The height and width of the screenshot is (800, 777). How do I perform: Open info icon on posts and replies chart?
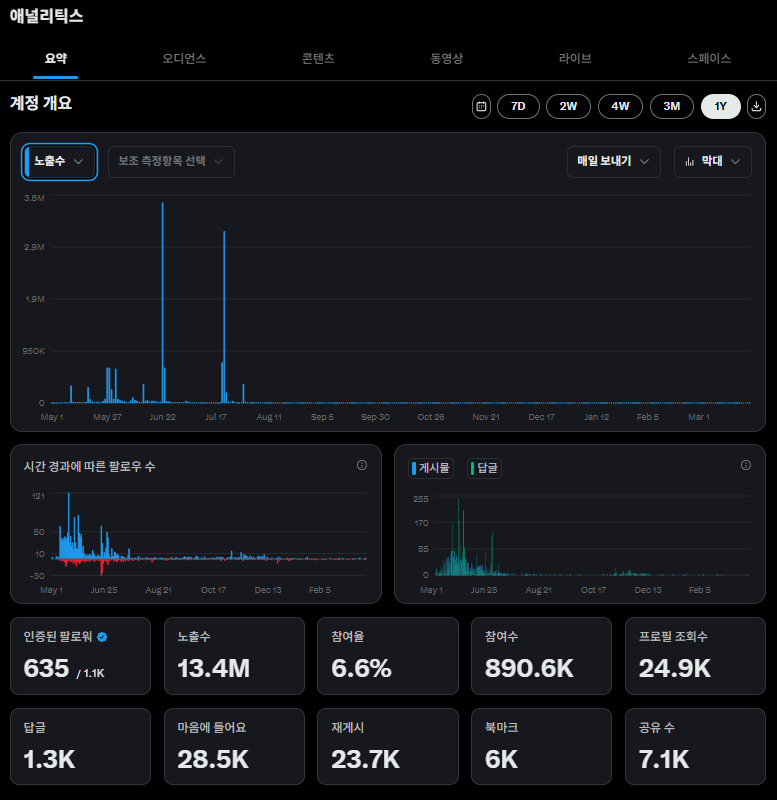[x=745, y=465]
